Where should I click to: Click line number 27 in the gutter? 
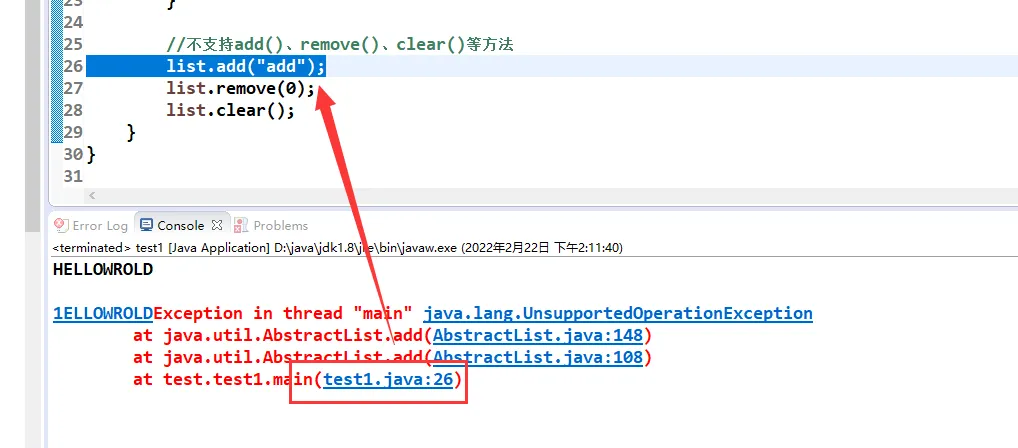pos(74,88)
